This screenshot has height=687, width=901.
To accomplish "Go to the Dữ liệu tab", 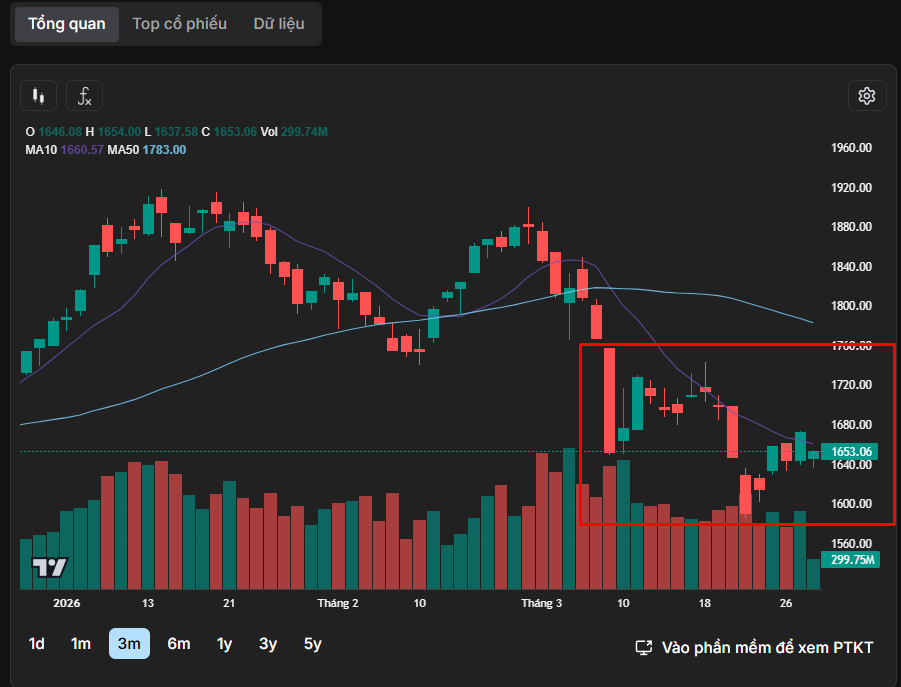I will pyautogui.click(x=278, y=23).
